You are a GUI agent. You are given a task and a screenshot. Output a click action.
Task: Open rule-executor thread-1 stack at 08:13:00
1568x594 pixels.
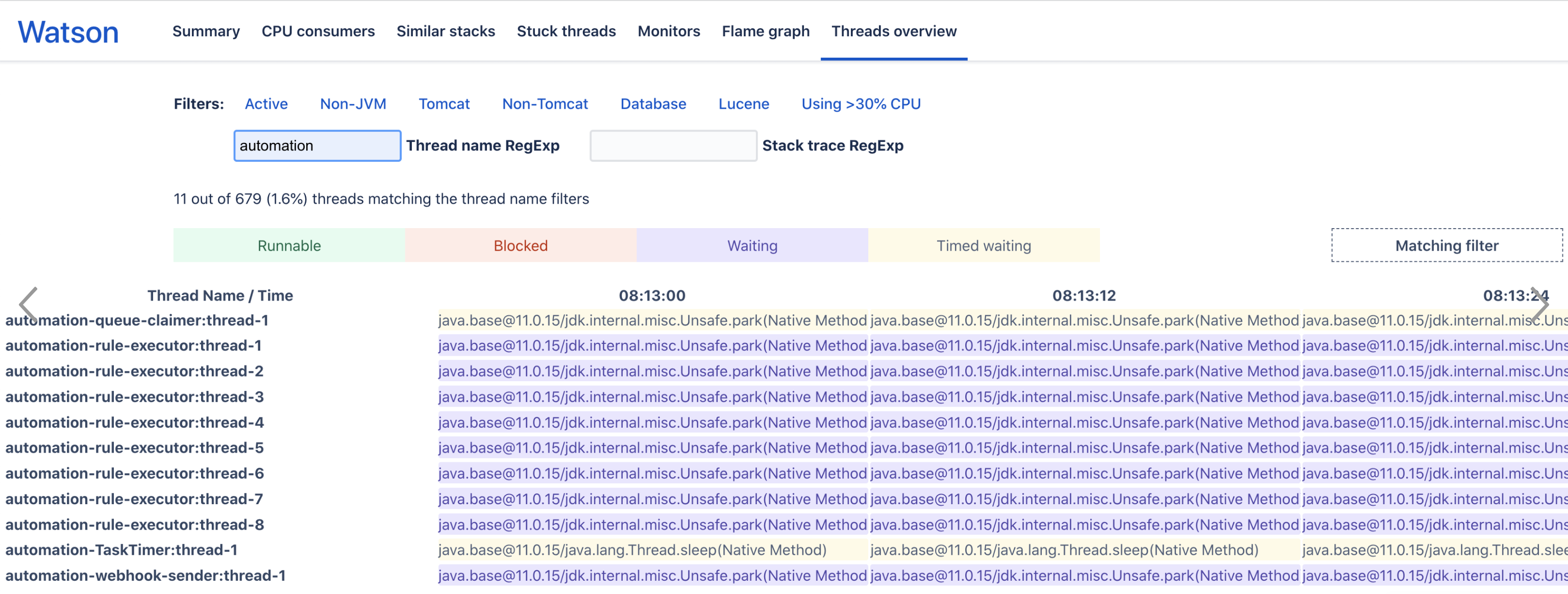[652, 345]
